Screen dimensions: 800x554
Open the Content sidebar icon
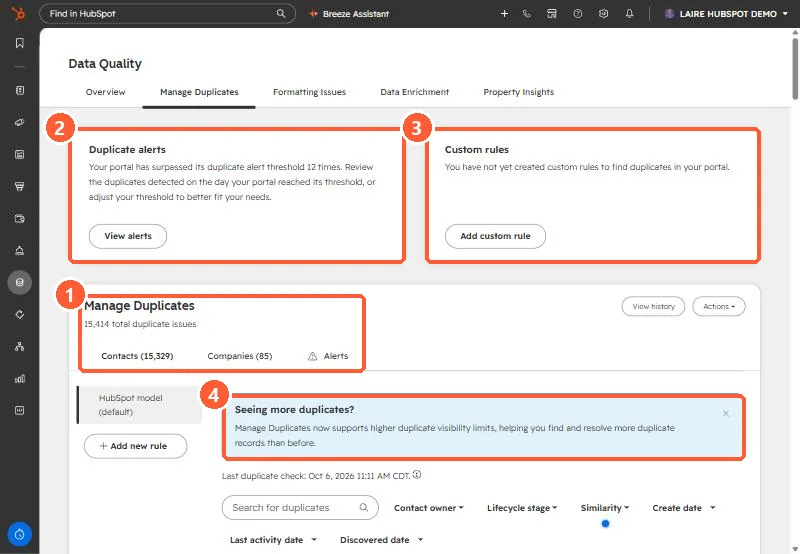point(19,154)
